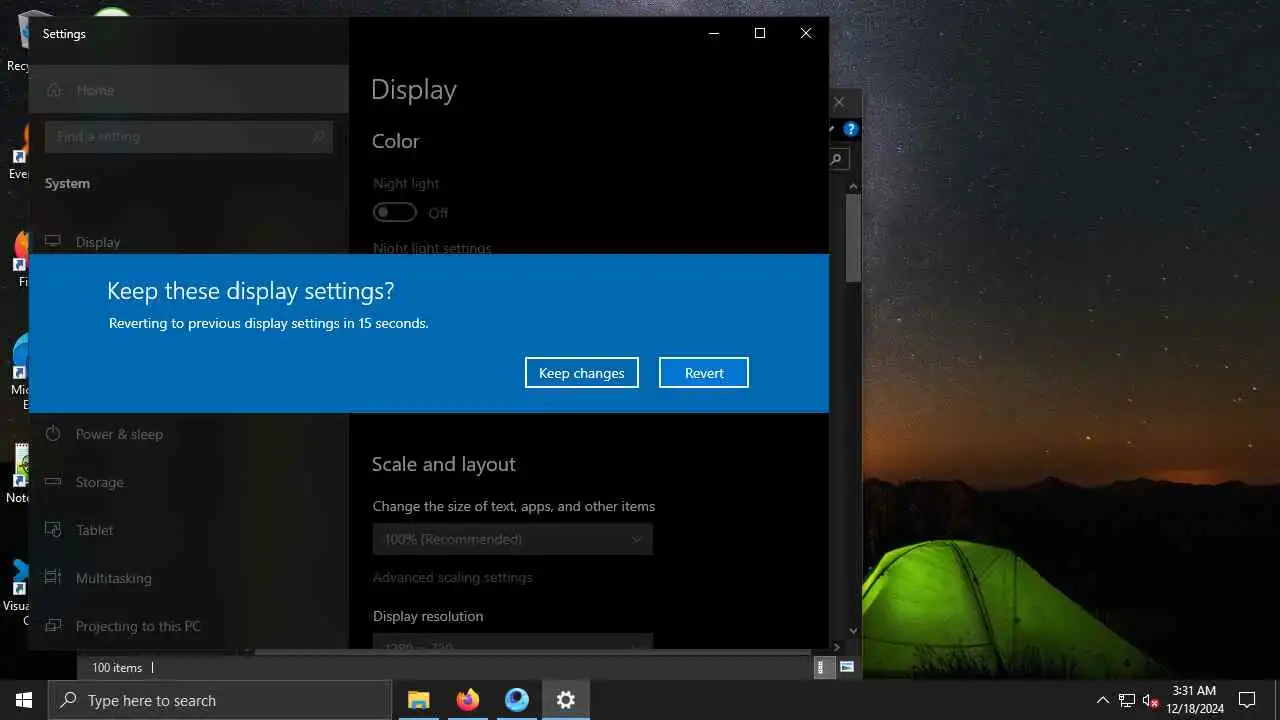Click the muted volume tray icon
The image size is (1280, 720).
click(x=1150, y=700)
